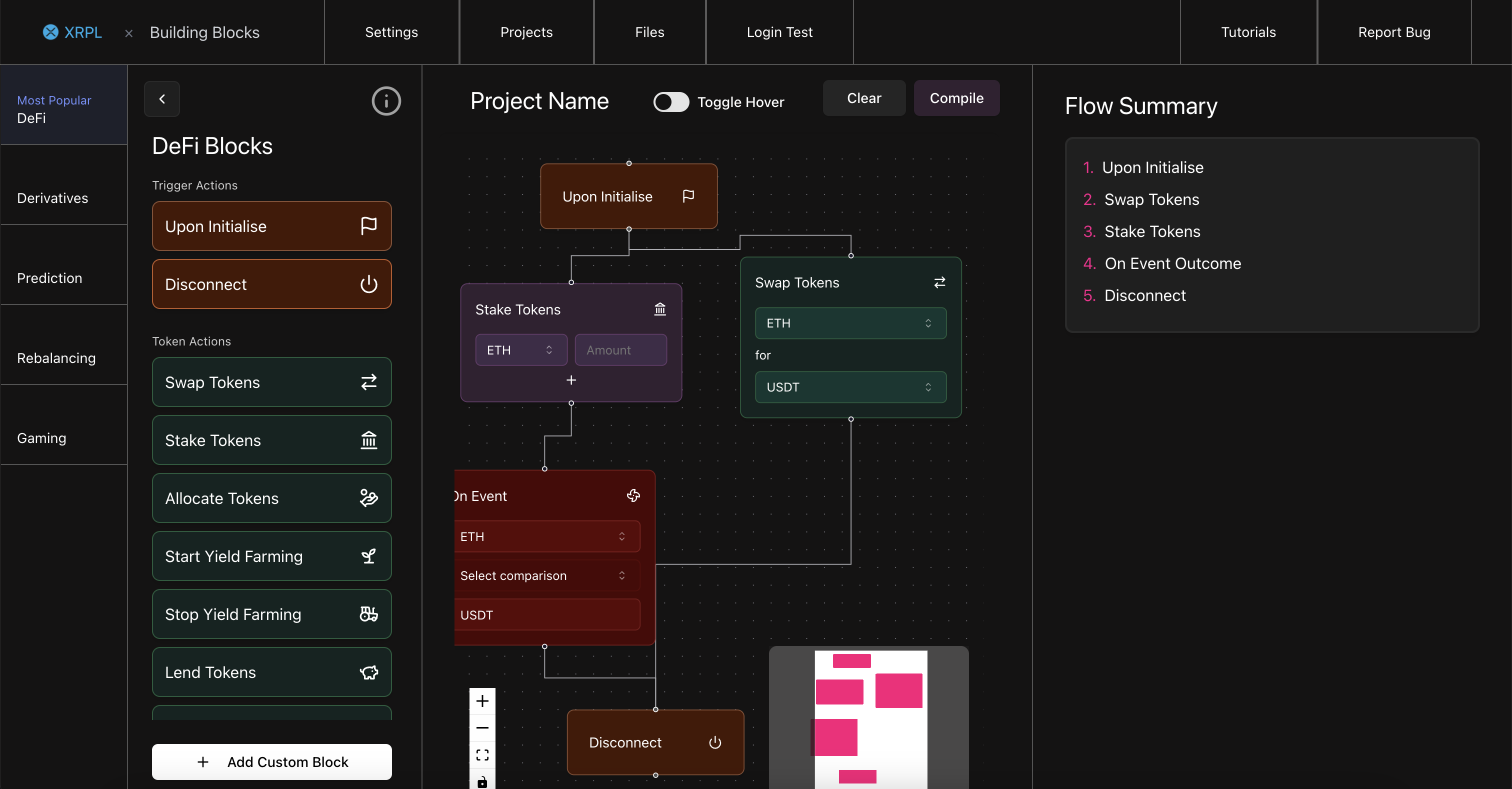This screenshot has height=789, width=1512.
Task: Click the swap arrows icon on Swap Tokens node
Action: click(939, 282)
